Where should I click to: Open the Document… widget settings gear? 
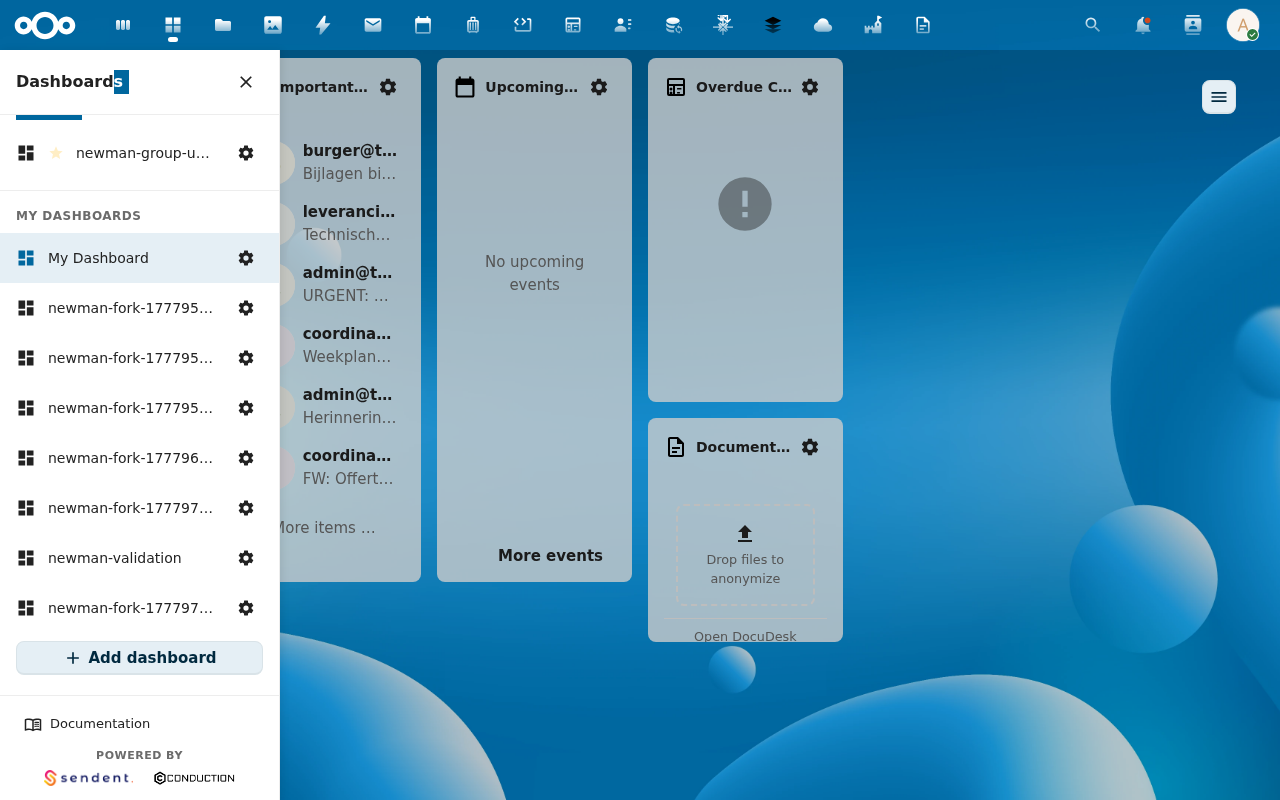pos(810,447)
